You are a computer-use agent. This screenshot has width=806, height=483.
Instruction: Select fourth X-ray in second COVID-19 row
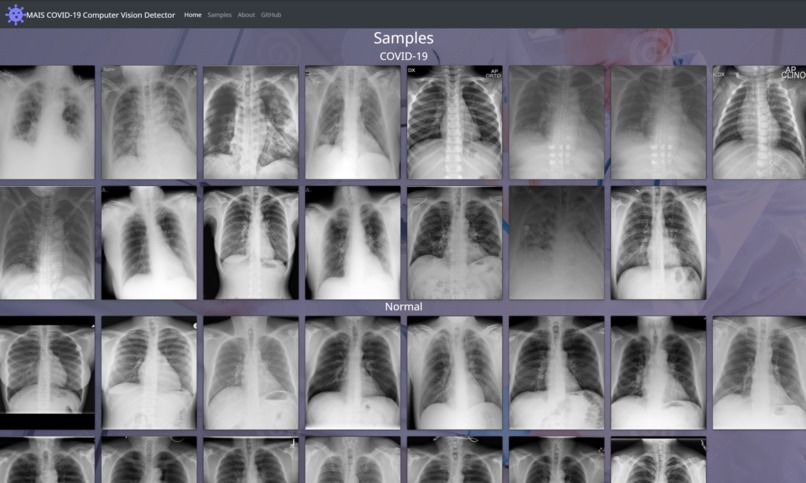[x=353, y=243]
